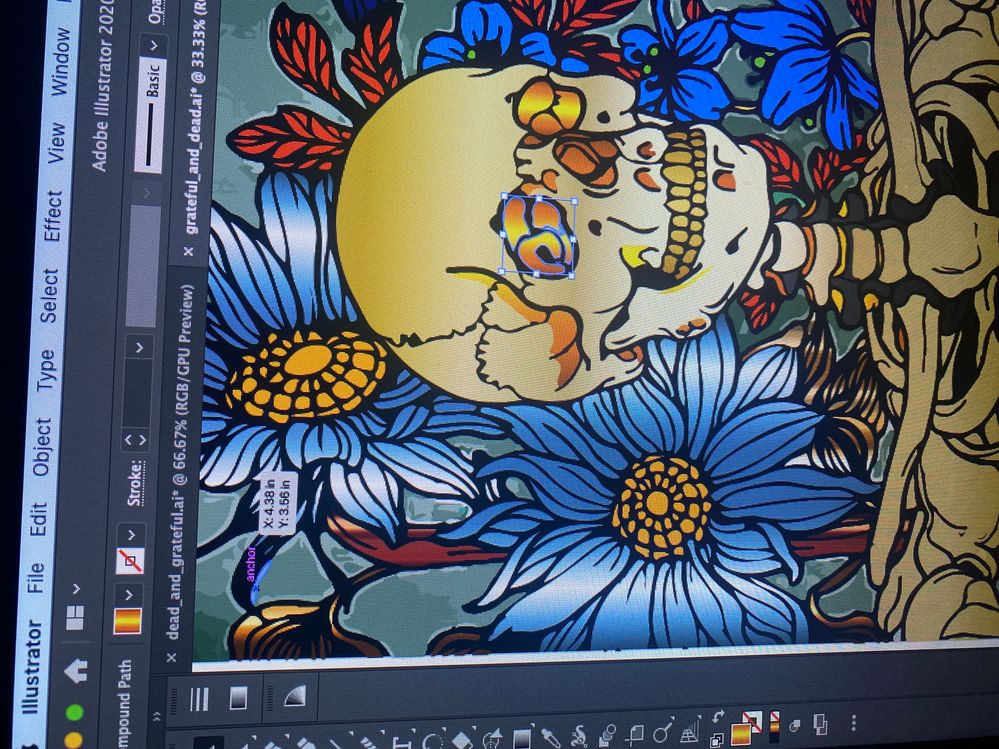This screenshot has width=999, height=749.
Task: Expand the Arrange Documents dropdown arrow
Action: (x=76, y=588)
